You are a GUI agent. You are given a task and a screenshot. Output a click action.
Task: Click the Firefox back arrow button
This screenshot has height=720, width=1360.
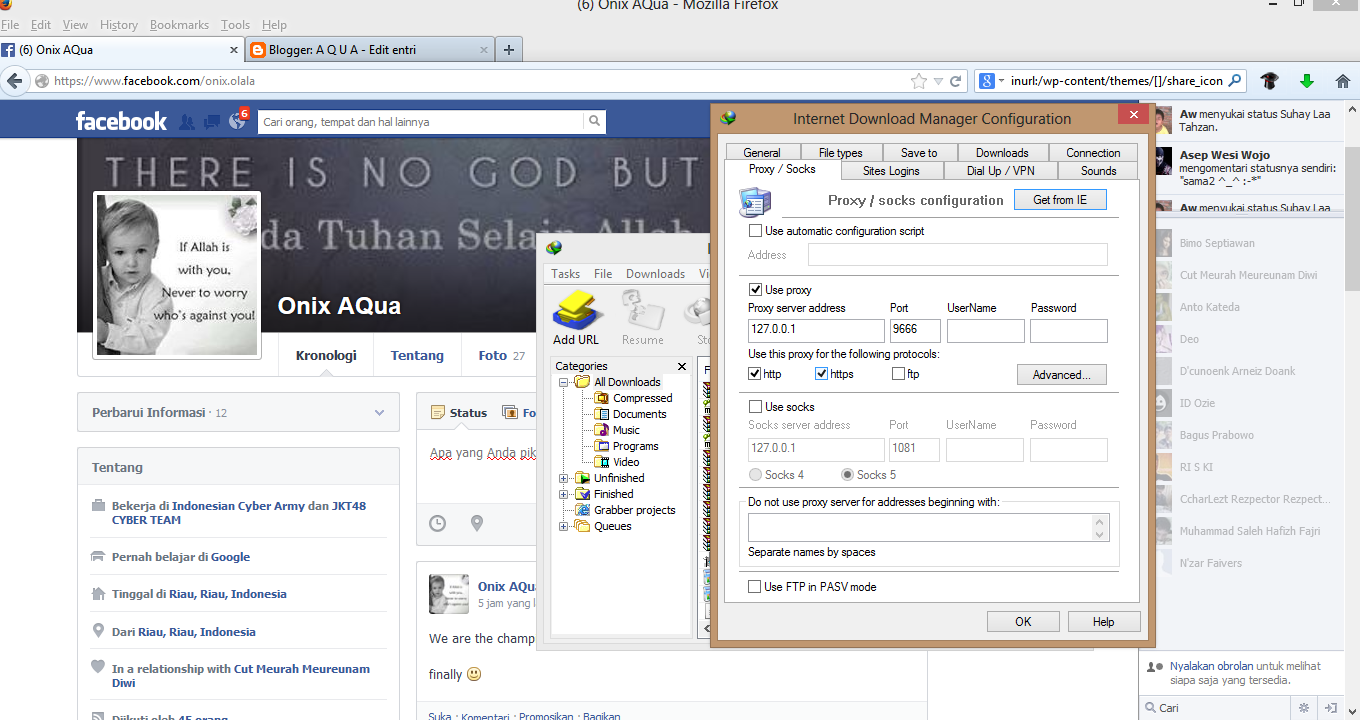(x=14, y=81)
